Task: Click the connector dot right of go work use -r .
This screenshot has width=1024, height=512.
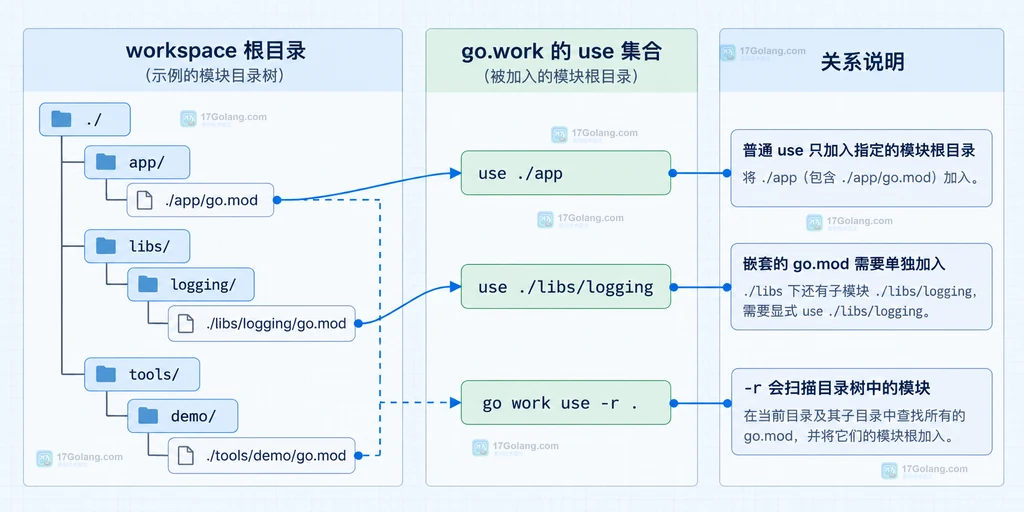Action: pos(672,403)
